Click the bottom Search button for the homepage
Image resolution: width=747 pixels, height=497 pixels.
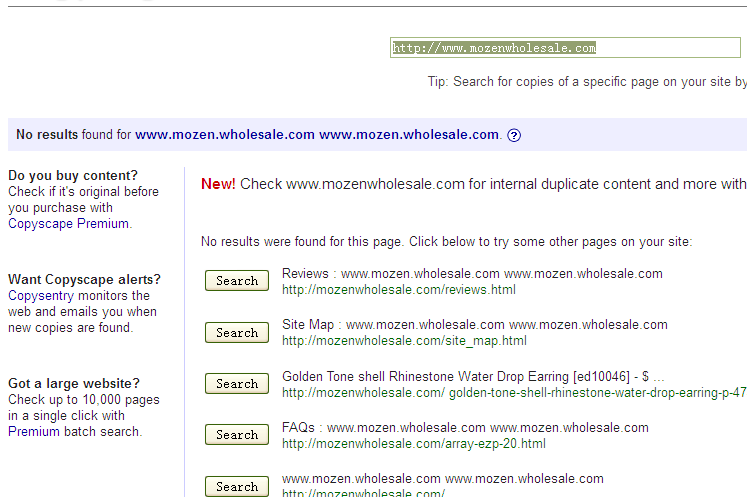pos(237,486)
